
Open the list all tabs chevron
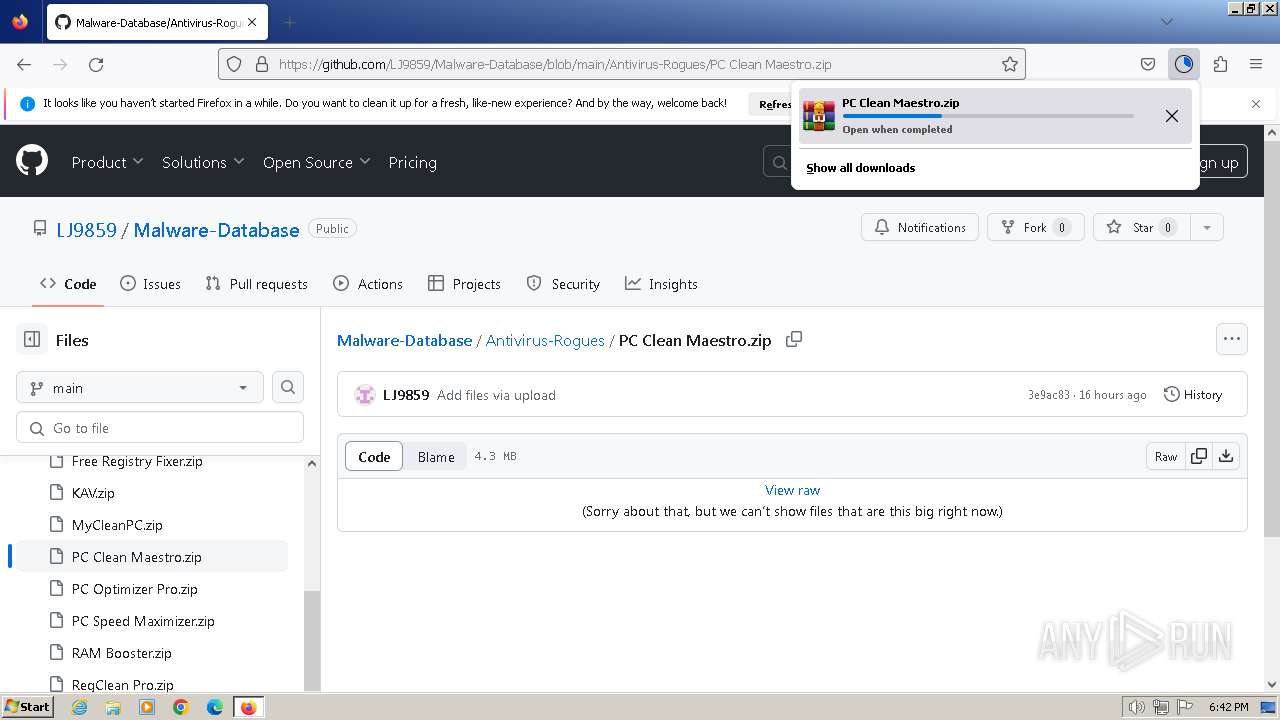pyautogui.click(x=1166, y=22)
